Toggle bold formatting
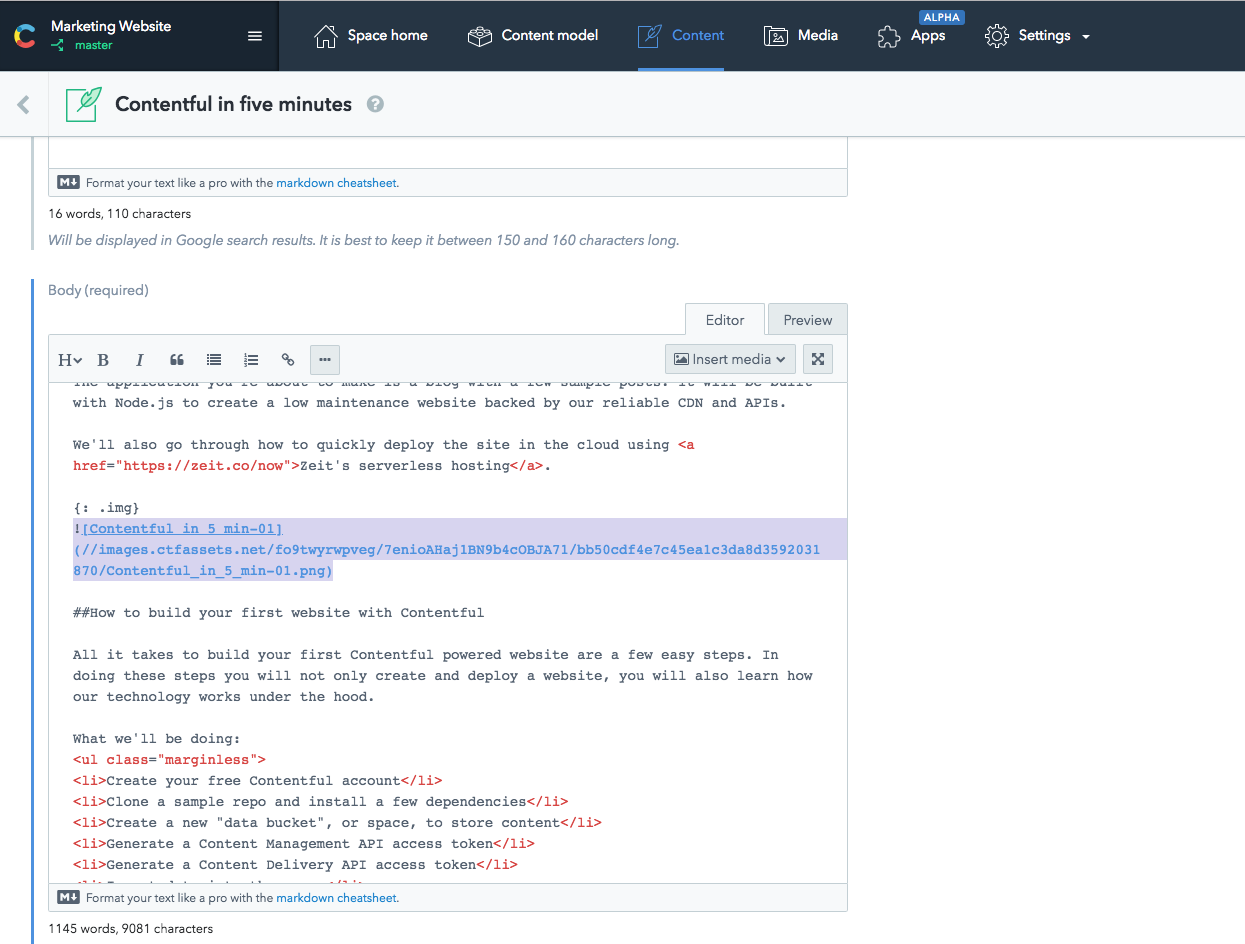1245x944 pixels. click(x=103, y=360)
